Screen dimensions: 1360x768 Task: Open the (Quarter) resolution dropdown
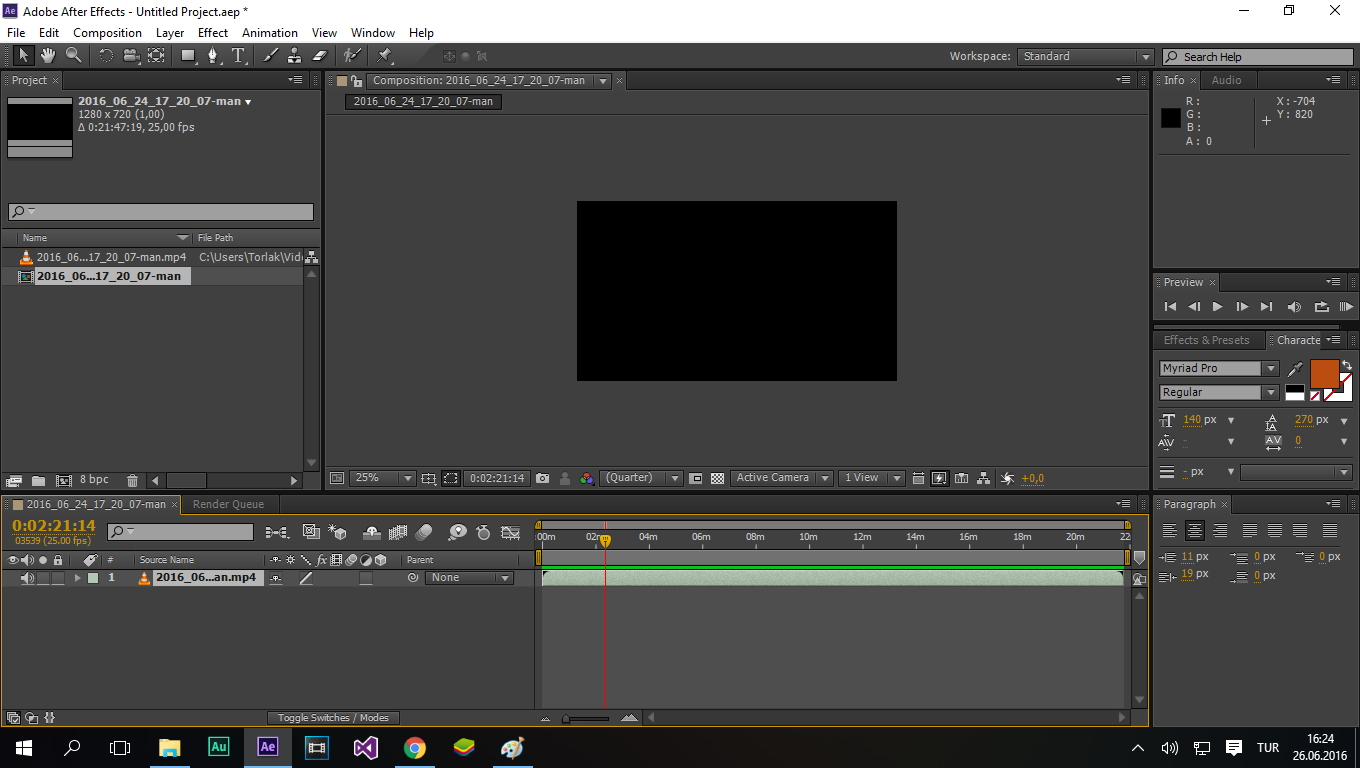[x=641, y=478]
